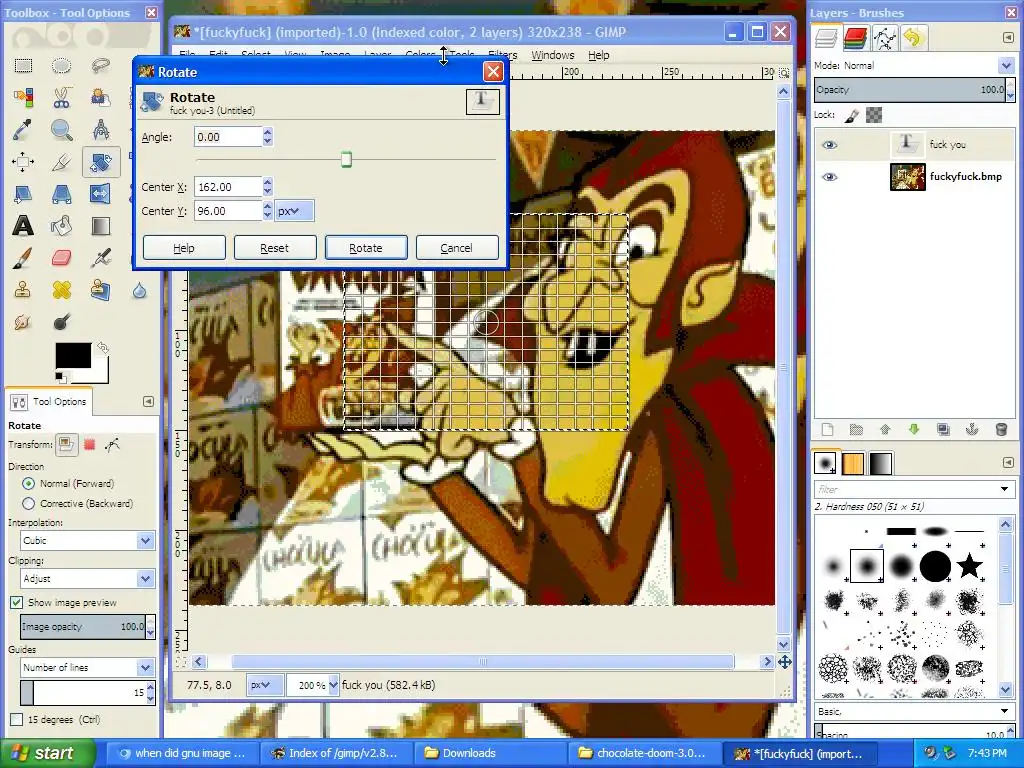Open the Windows menu

(x=552, y=55)
